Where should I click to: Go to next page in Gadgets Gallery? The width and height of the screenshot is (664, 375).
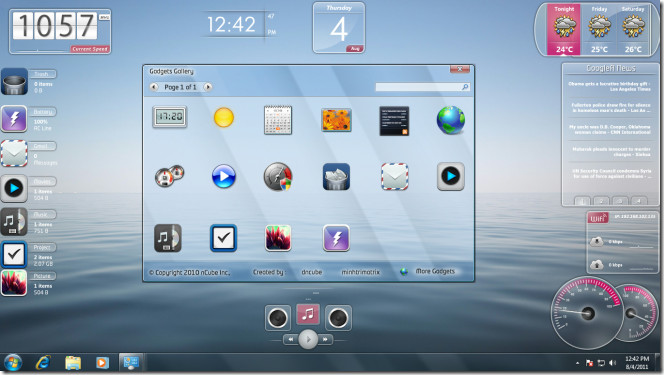208,87
